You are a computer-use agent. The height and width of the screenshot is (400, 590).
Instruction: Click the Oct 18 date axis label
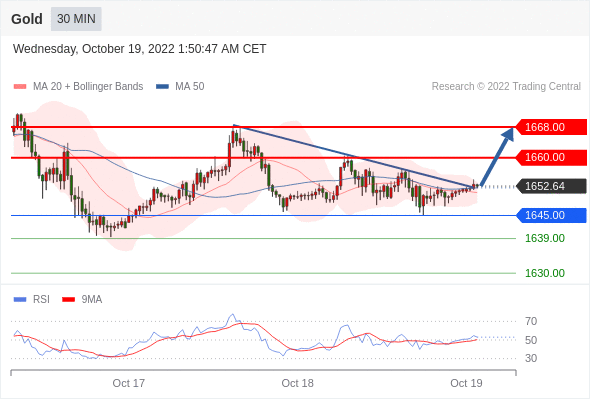tap(297, 383)
